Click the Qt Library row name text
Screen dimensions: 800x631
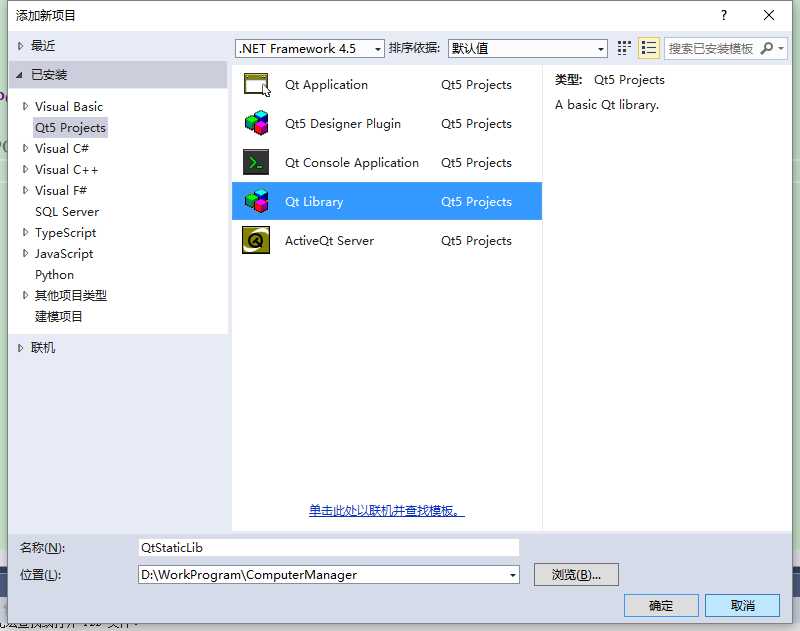pyautogui.click(x=314, y=201)
